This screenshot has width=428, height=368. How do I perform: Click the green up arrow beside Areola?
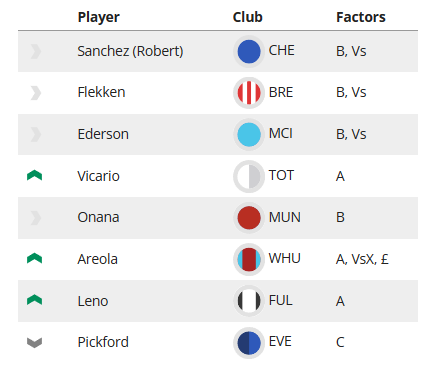click(34, 258)
